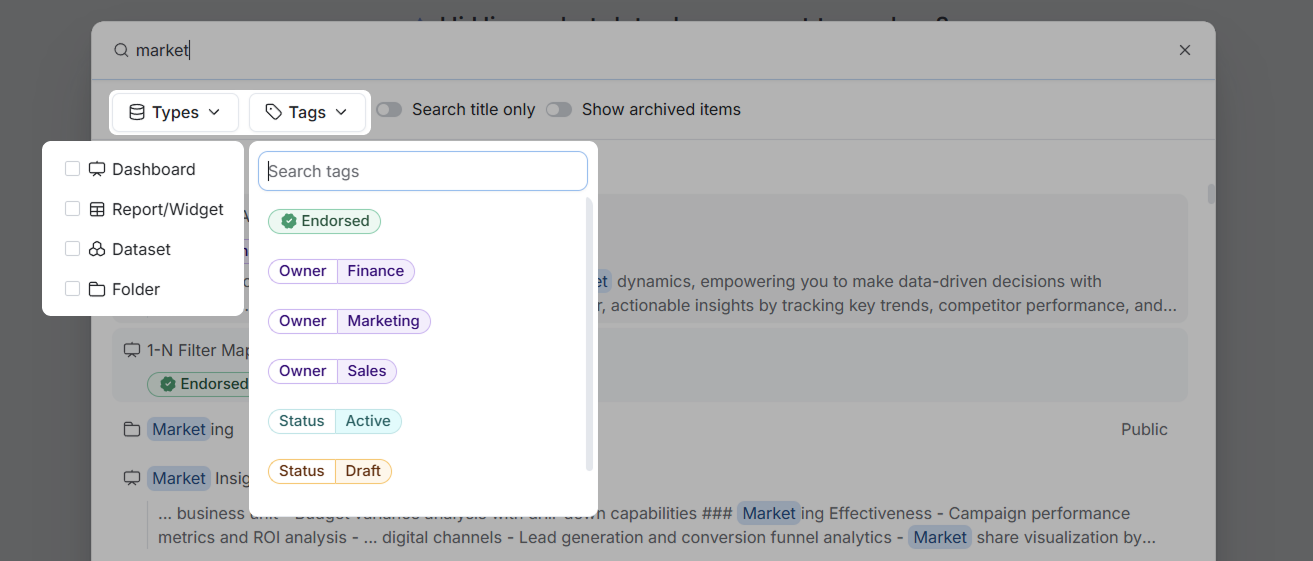Click the search magnifier icon
The width and height of the screenshot is (1313, 561).
tap(121, 50)
